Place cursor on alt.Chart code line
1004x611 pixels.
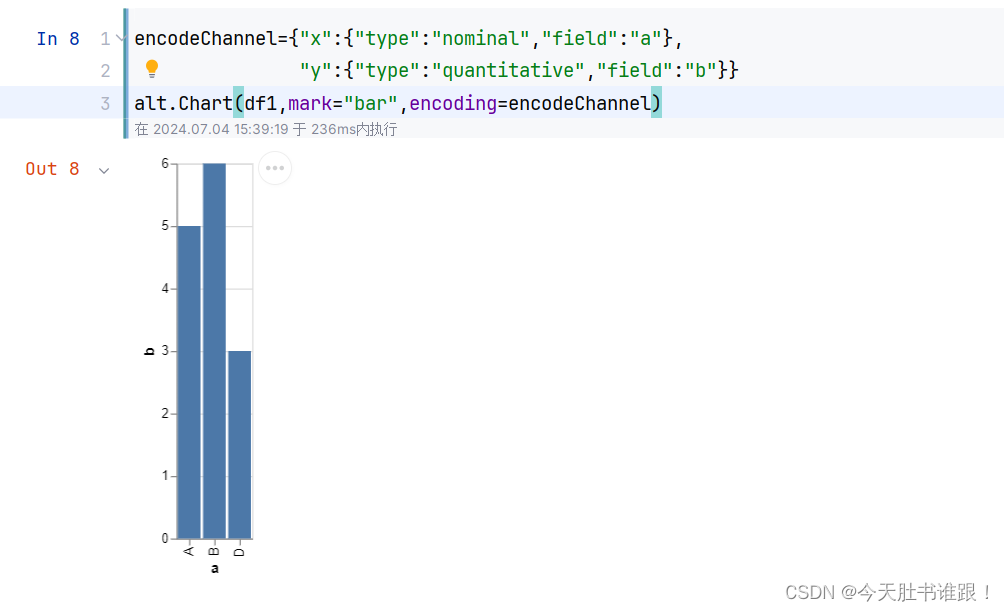[398, 103]
